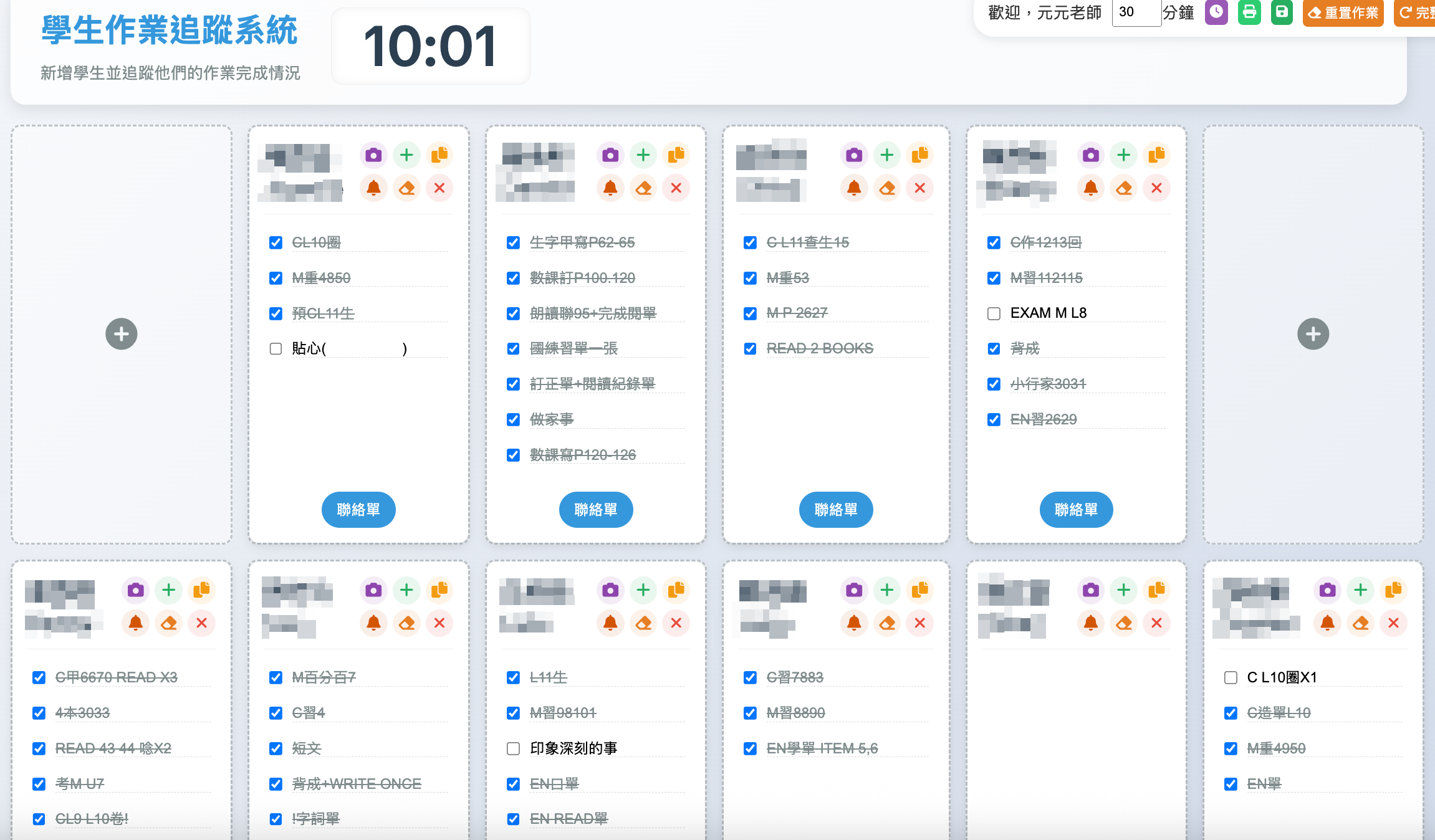
Task: Open 聯絡單 on card with C作1213回
Action: [x=1077, y=510]
